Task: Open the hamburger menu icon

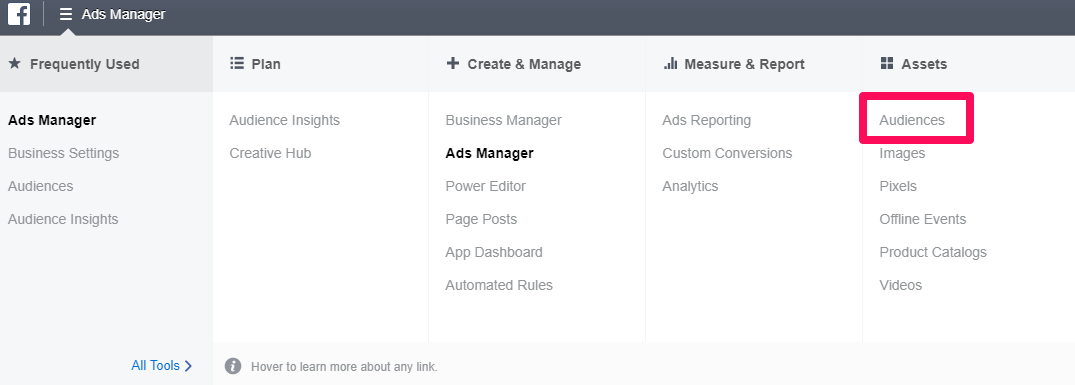Action: 66,14
